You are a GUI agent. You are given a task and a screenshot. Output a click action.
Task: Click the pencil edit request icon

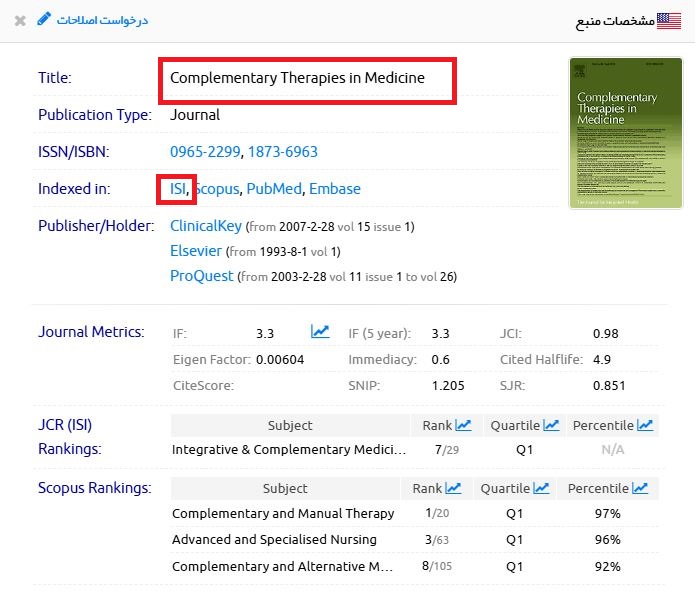pos(43,19)
